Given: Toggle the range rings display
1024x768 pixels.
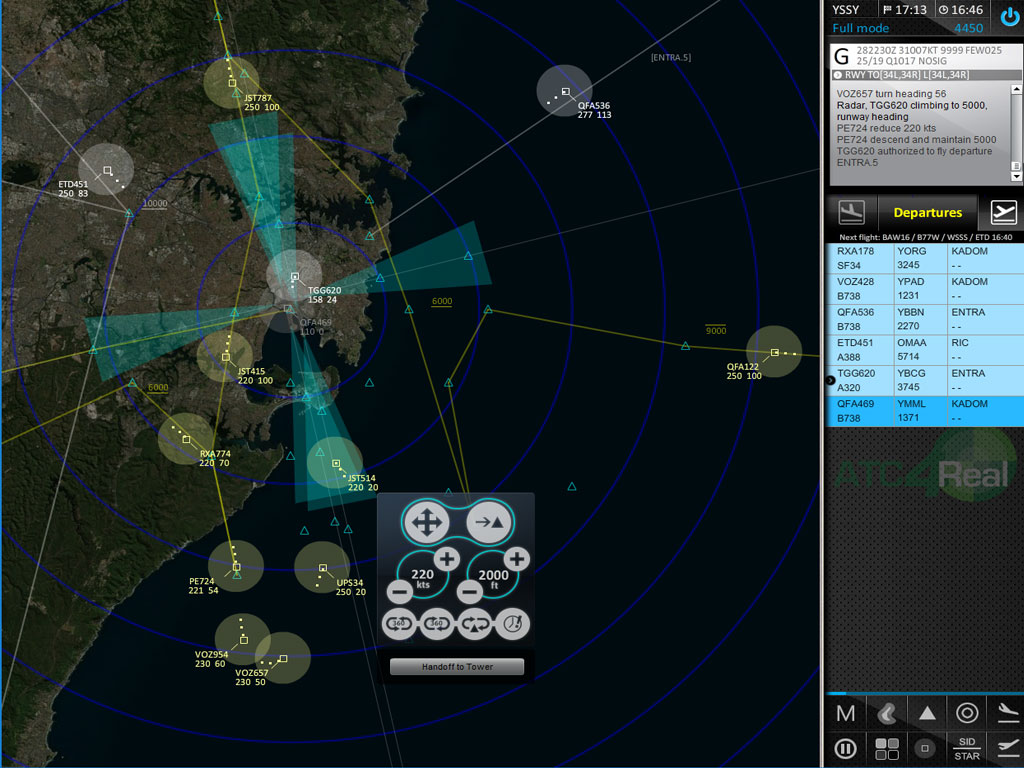Looking at the screenshot, I should tap(966, 713).
